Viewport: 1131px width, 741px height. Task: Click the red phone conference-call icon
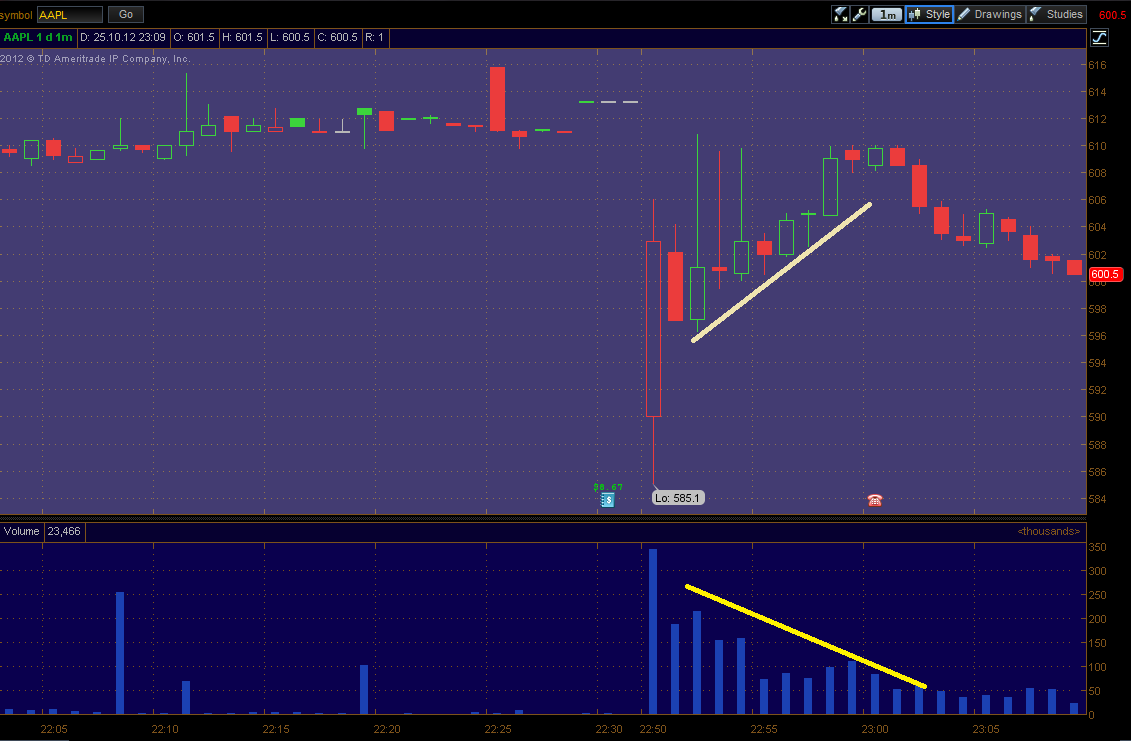pyautogui.click(x=874, y=500)
